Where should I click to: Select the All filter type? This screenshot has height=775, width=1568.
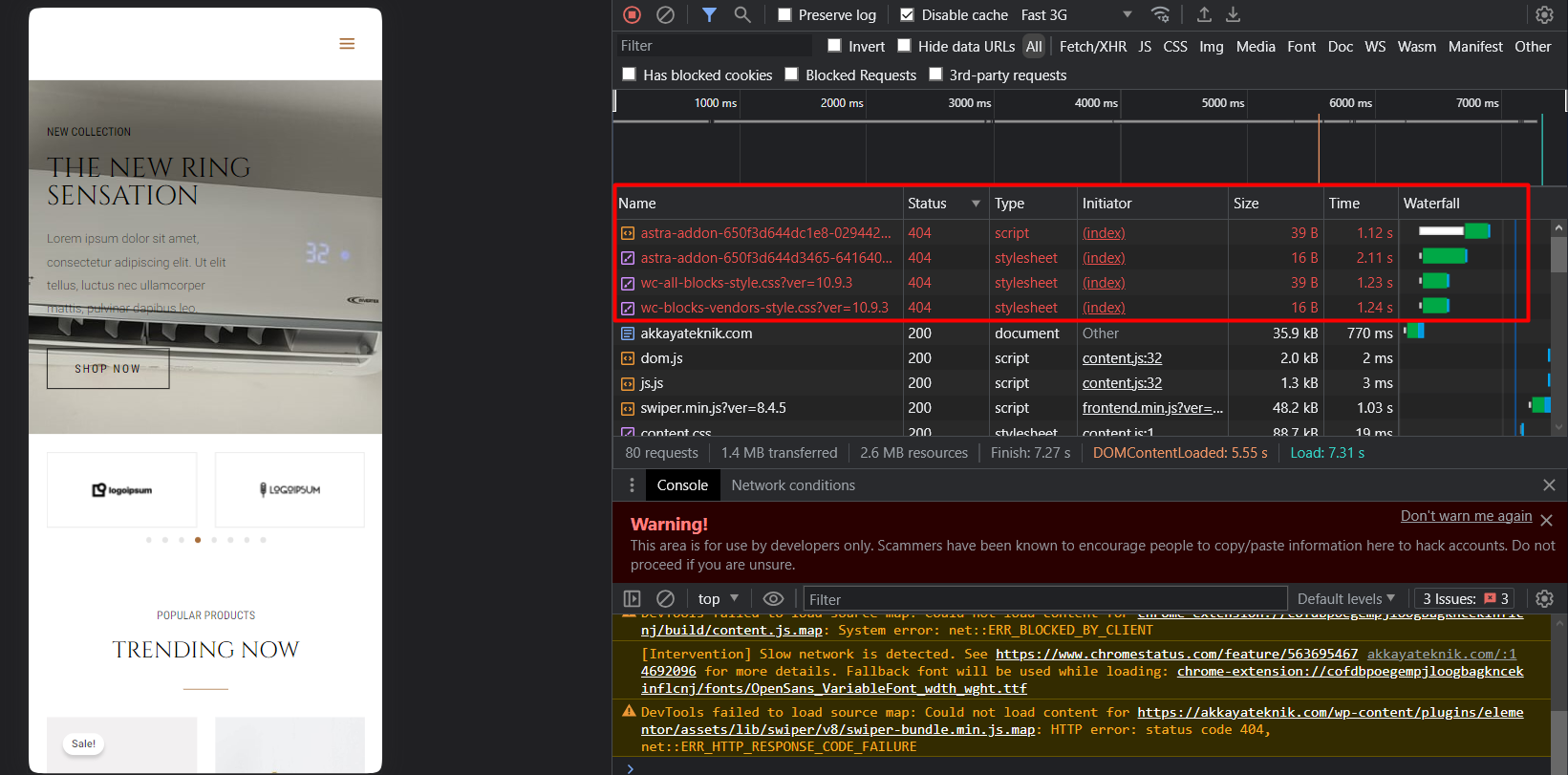[x=1034, y=46]
